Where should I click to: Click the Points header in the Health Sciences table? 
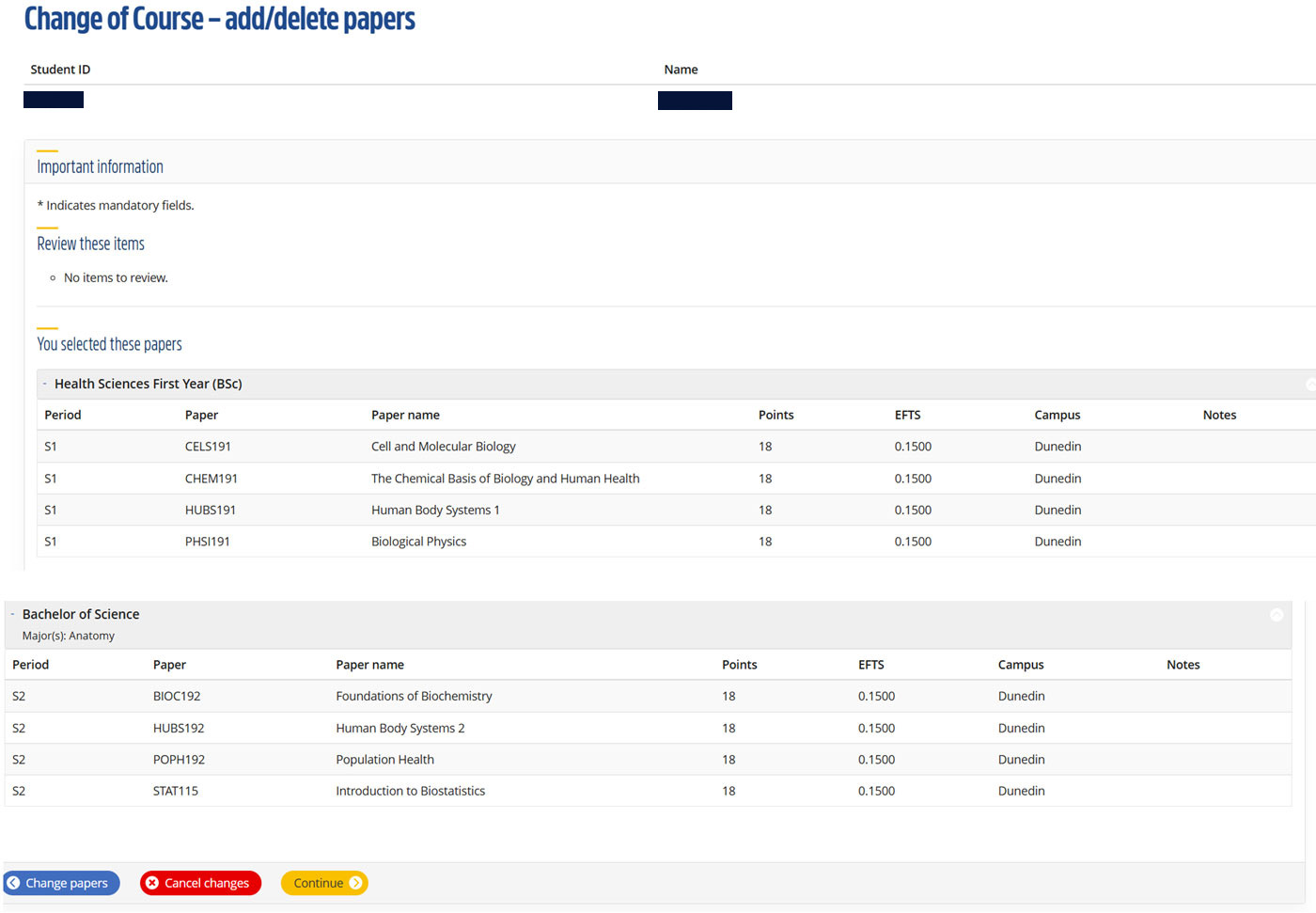(x=776, y=415)
